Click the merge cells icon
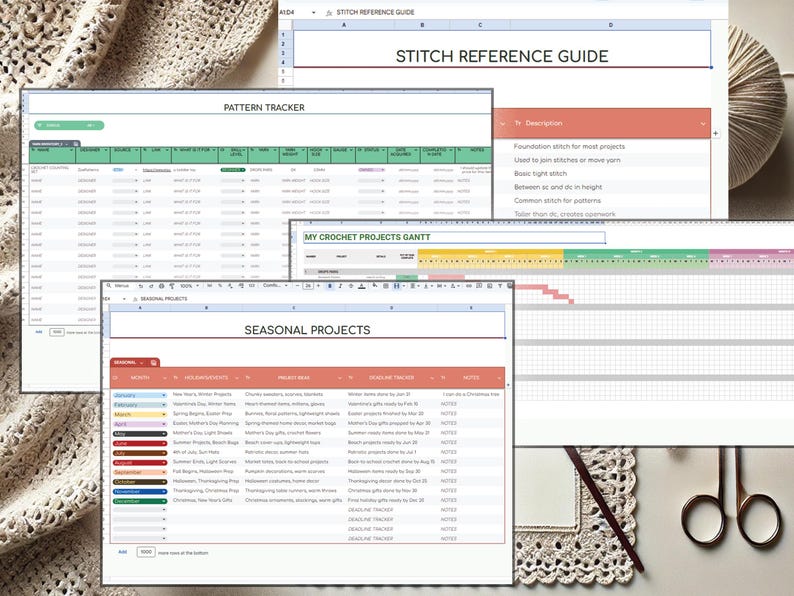Screen dimensions: 794x596 pyautogui.click(x=398, y=286)
